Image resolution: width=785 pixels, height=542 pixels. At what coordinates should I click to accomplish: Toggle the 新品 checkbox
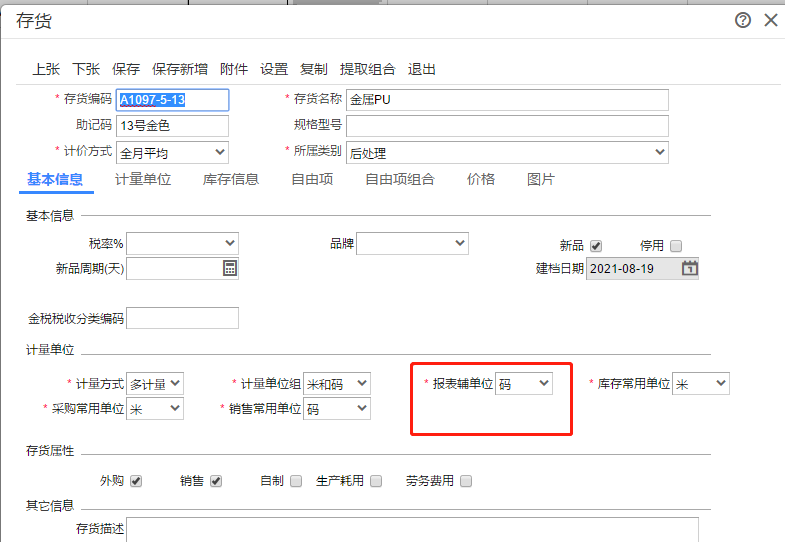coord(596,246)
